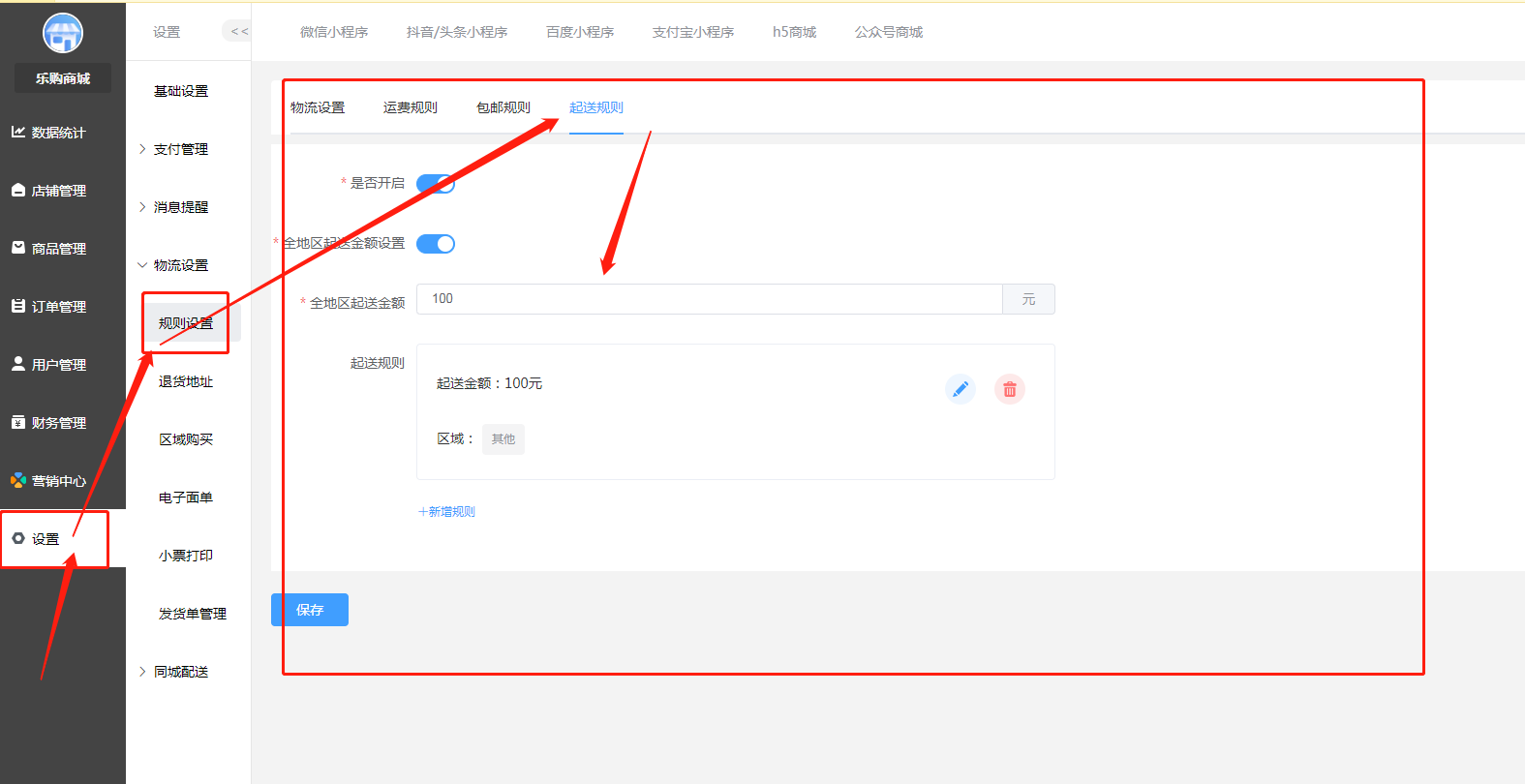Click the 设置 header in the submenu panel
This screenshot has height=784, width=1525.
tap(167, 32)
